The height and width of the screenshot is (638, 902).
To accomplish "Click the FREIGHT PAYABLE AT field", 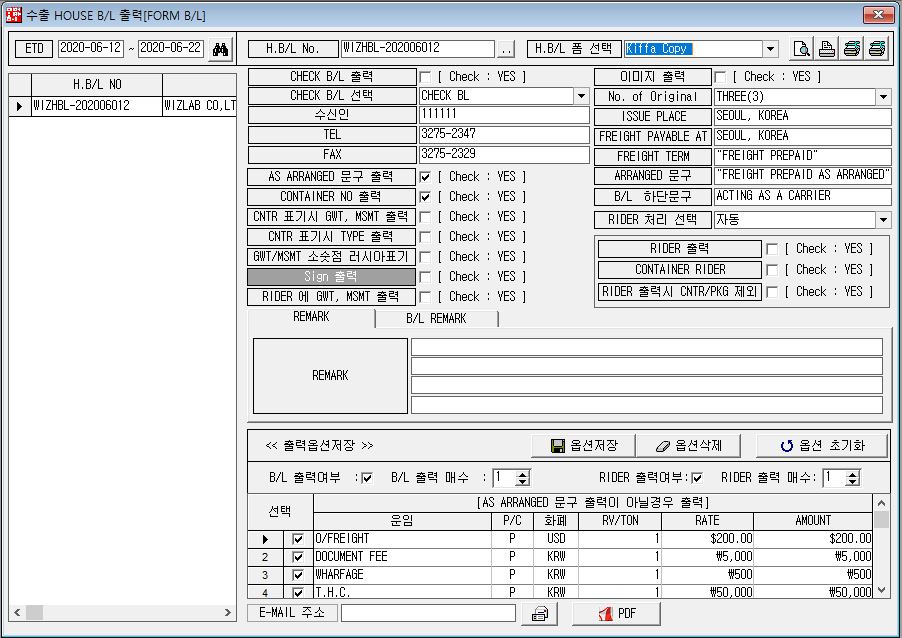I will [802, 136].
